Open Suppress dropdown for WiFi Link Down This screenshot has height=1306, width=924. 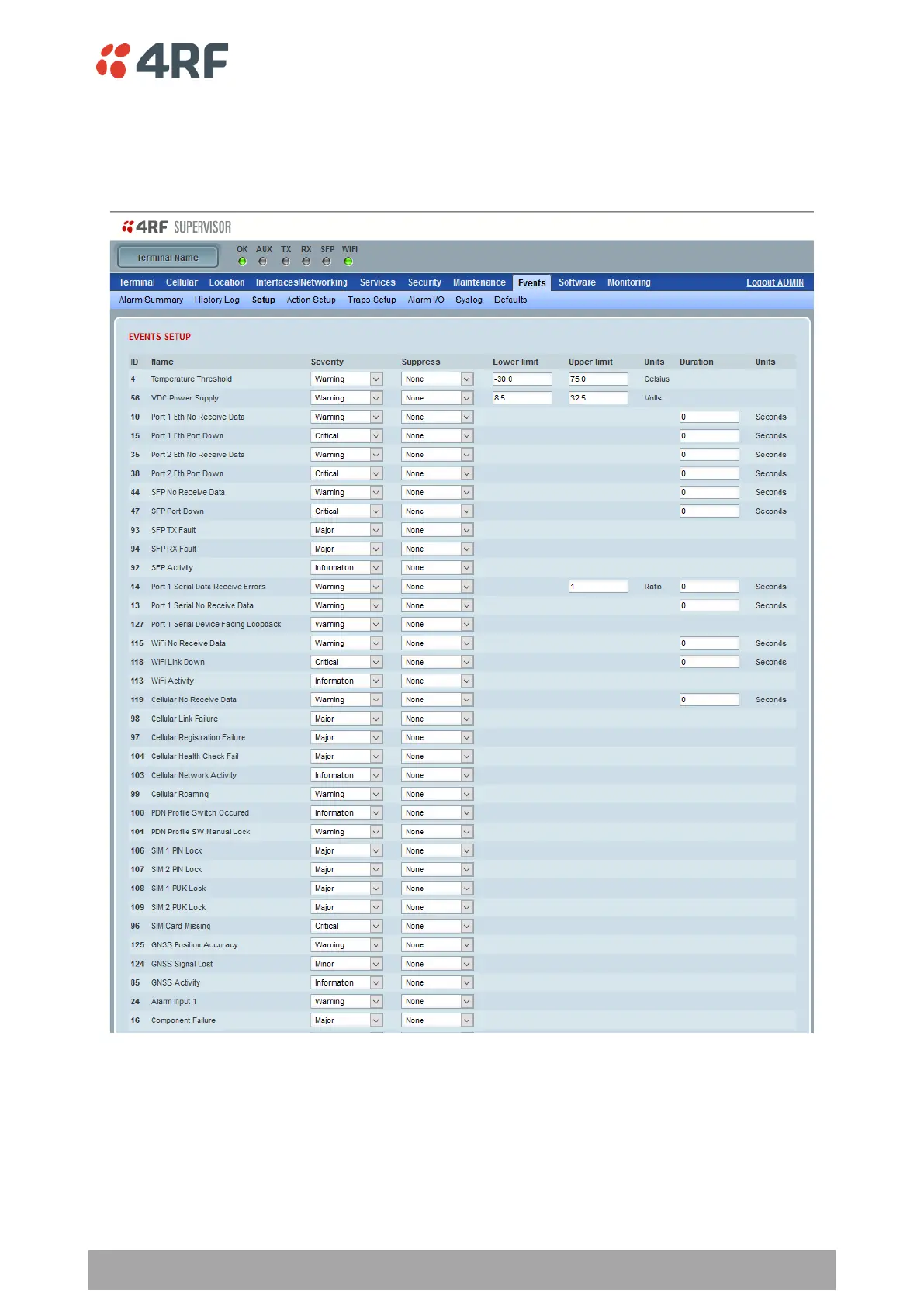437,663
